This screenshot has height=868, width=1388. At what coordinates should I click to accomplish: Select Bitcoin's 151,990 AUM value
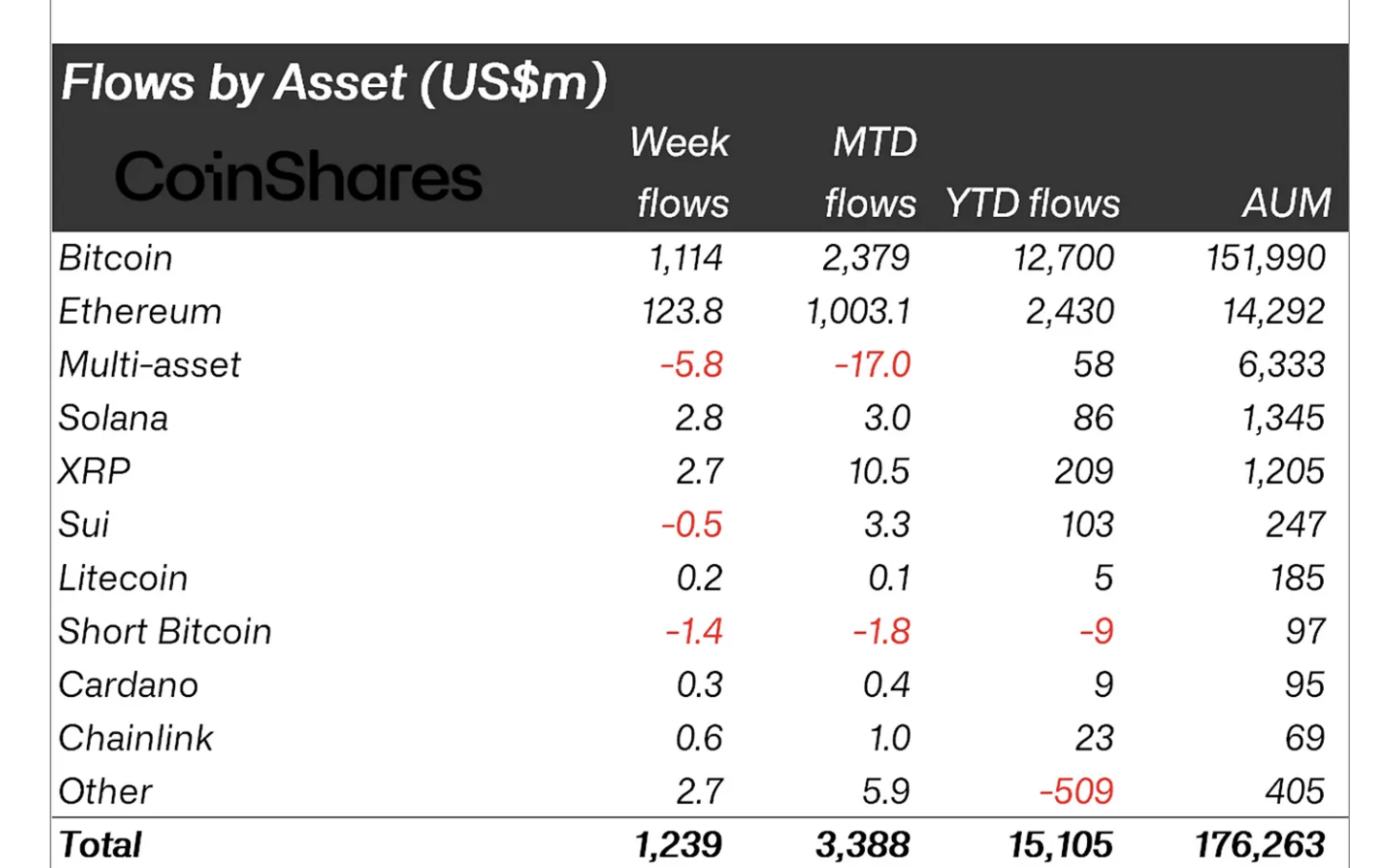tap(1266, 258)
